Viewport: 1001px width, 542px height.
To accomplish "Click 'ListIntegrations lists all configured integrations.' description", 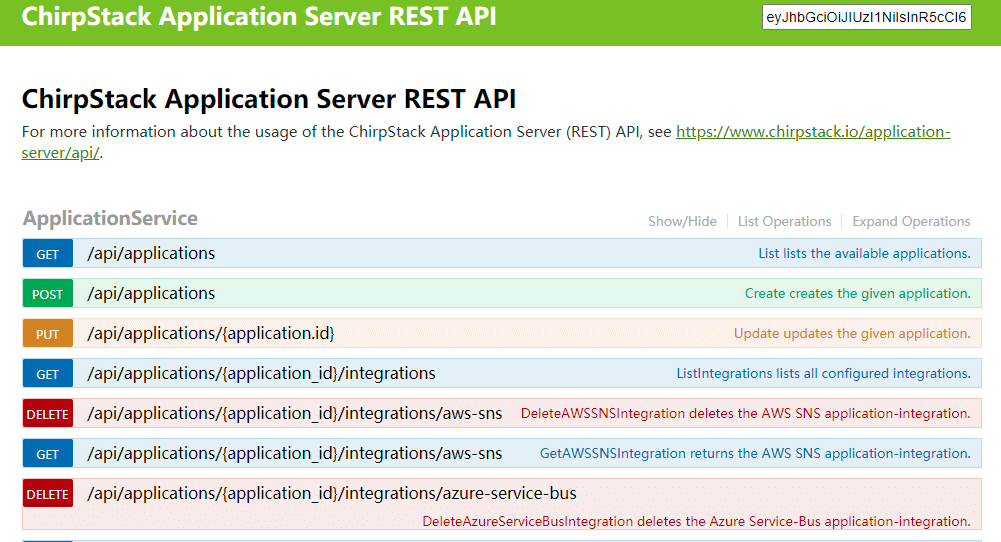I will point(824,373).
